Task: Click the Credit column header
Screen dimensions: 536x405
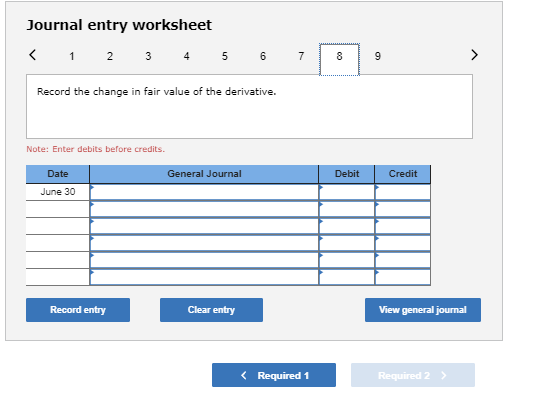Action: [403, 174]
